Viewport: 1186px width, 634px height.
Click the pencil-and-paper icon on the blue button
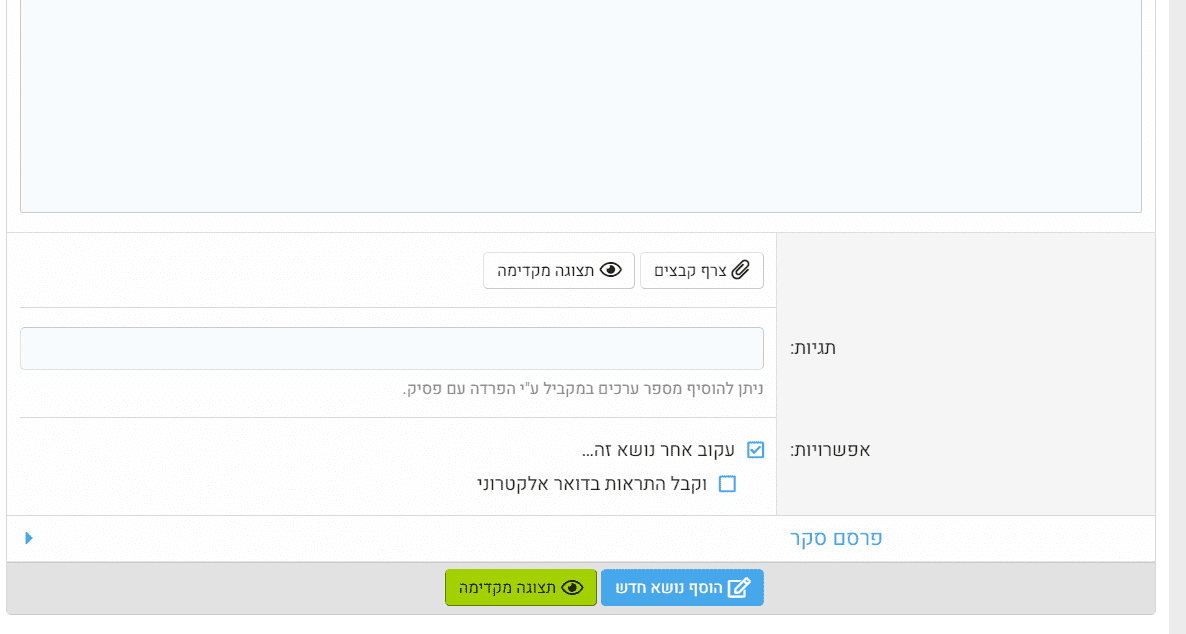pos(739,588)
